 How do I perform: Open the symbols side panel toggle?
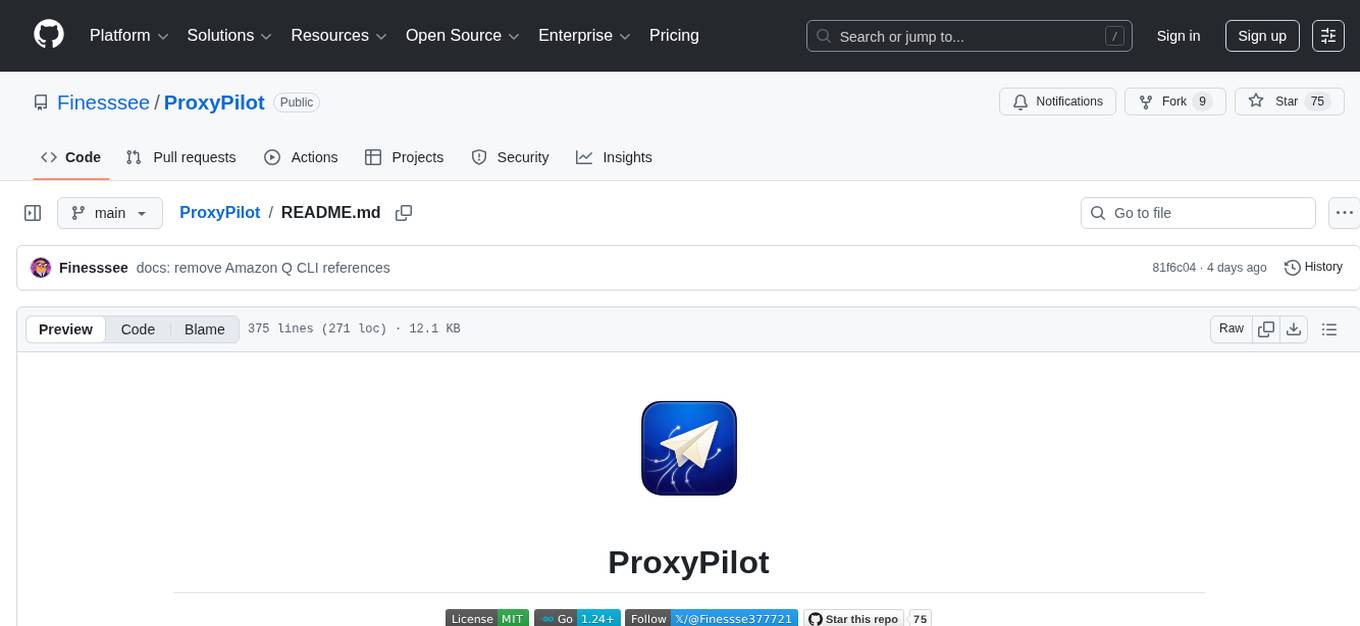(x=32, y=212)
